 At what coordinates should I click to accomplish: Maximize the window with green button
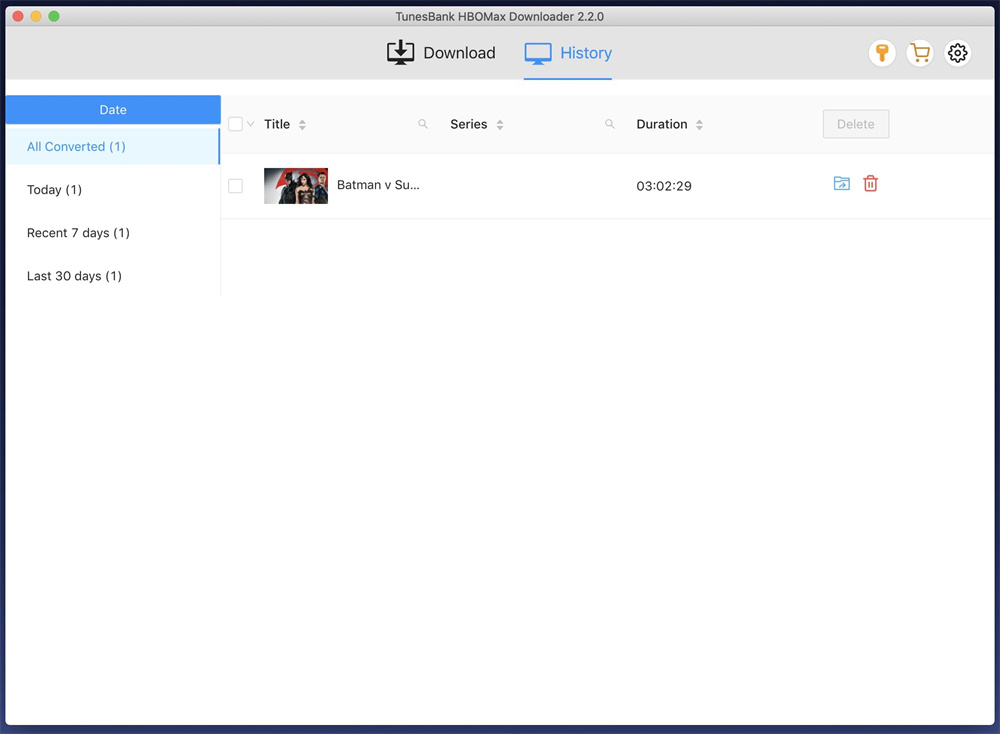54,16
